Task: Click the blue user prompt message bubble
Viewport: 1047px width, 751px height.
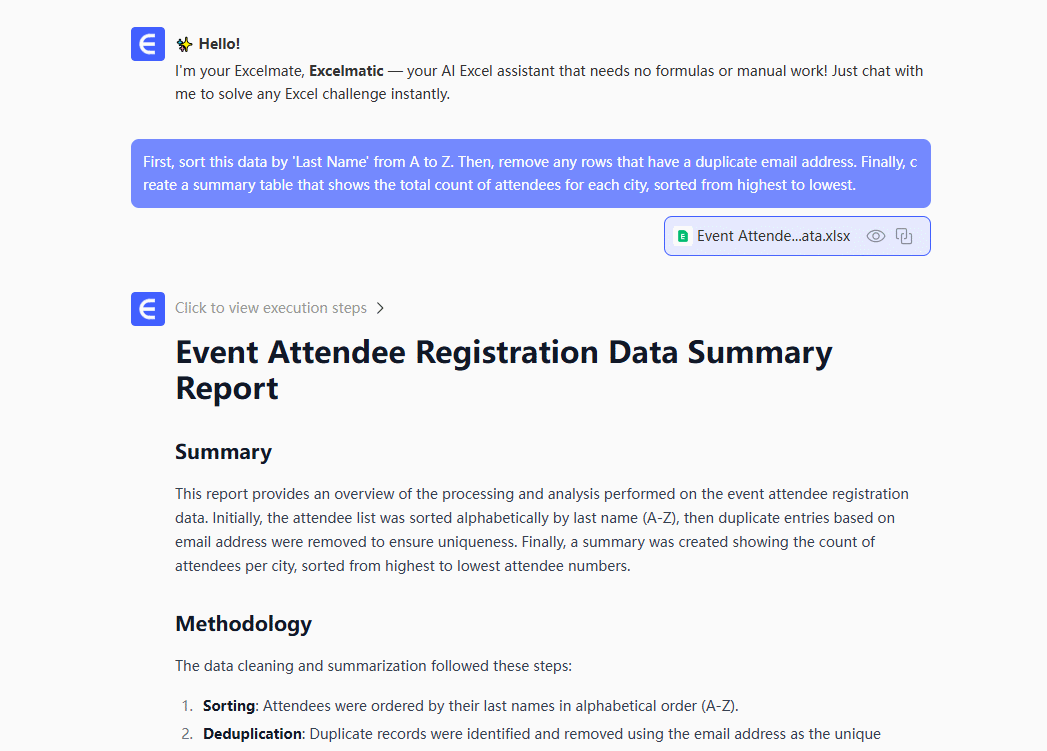Action: [x=530, y=173]
